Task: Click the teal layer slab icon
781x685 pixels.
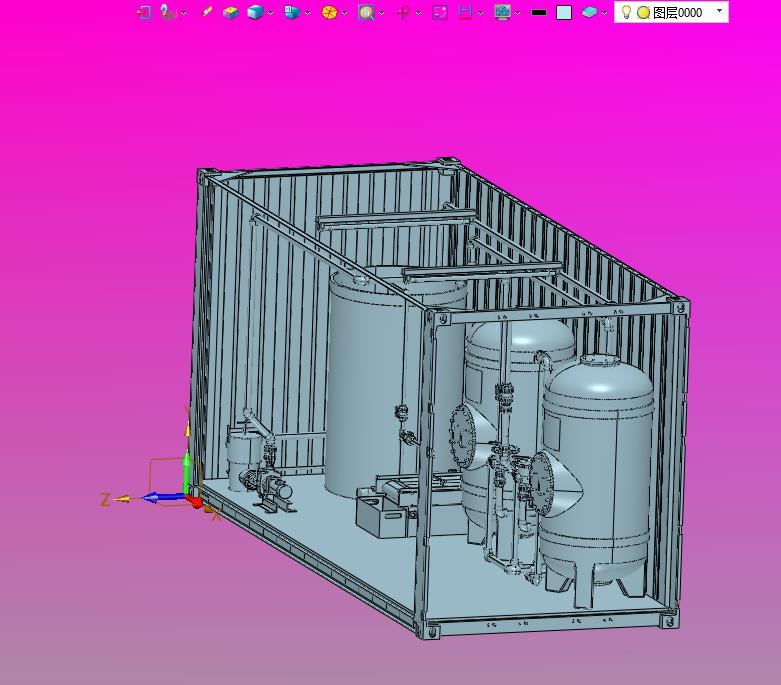Action: tap(590, 12)
